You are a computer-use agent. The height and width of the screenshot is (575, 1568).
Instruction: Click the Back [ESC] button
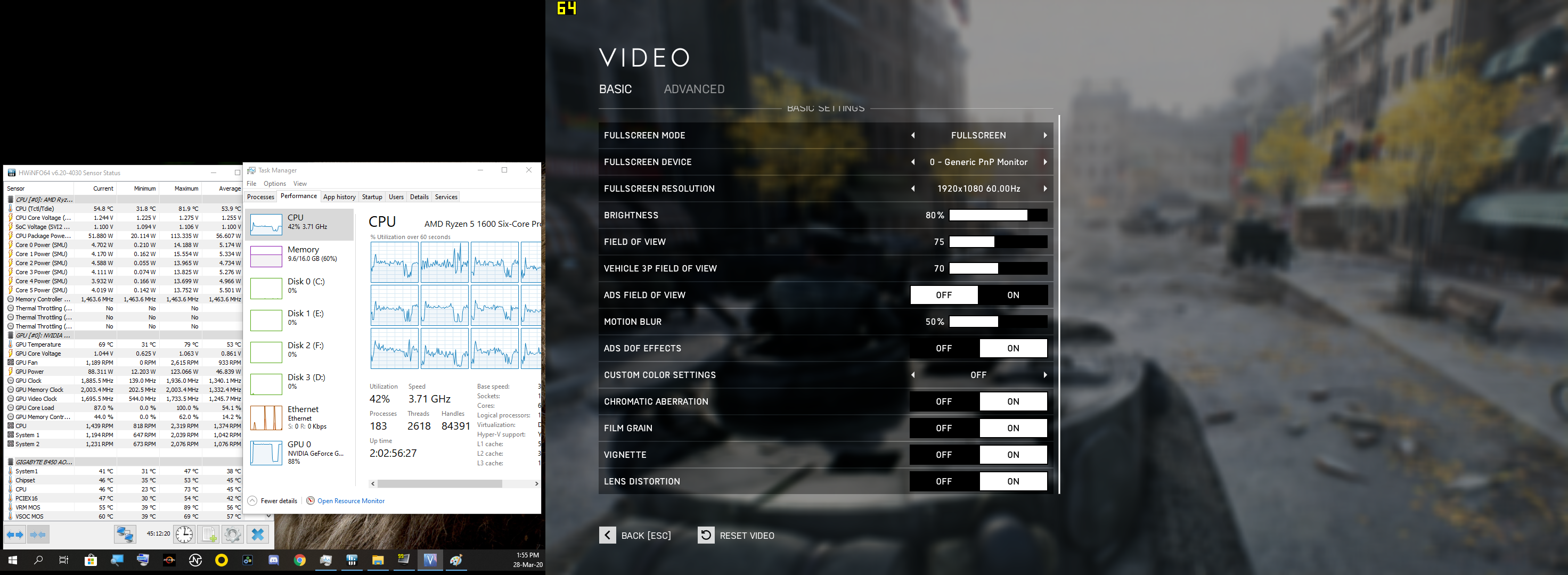[635, 535]
